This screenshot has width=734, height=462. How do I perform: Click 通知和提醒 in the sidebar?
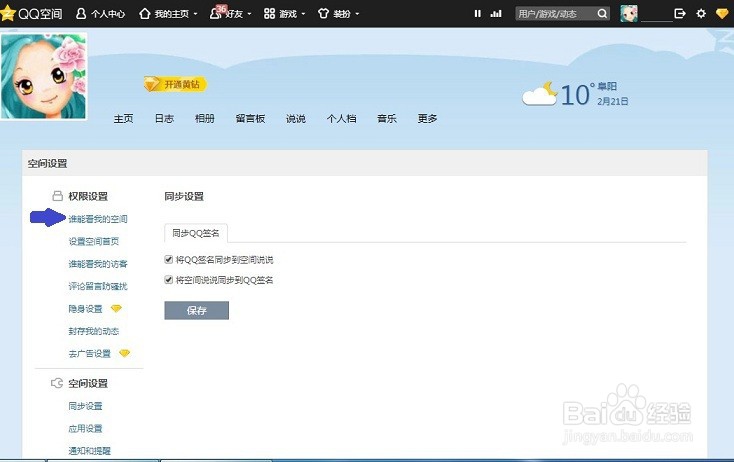(89, 451)
